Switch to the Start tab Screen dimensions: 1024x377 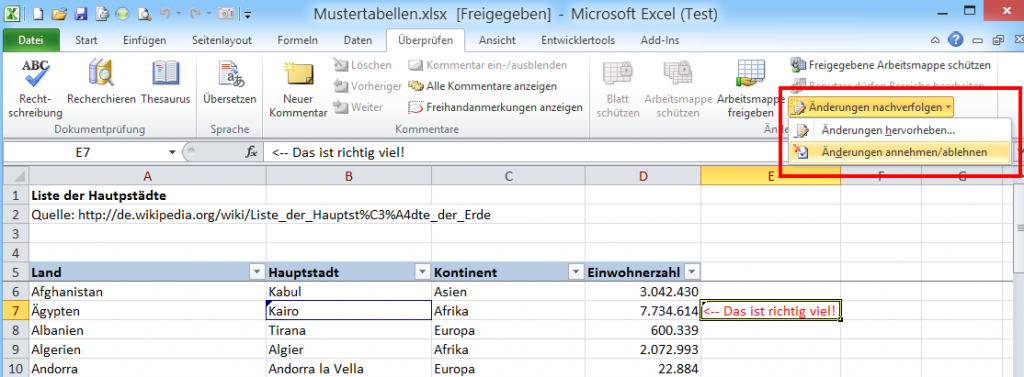pyautogui.click(x=86, y=41)
